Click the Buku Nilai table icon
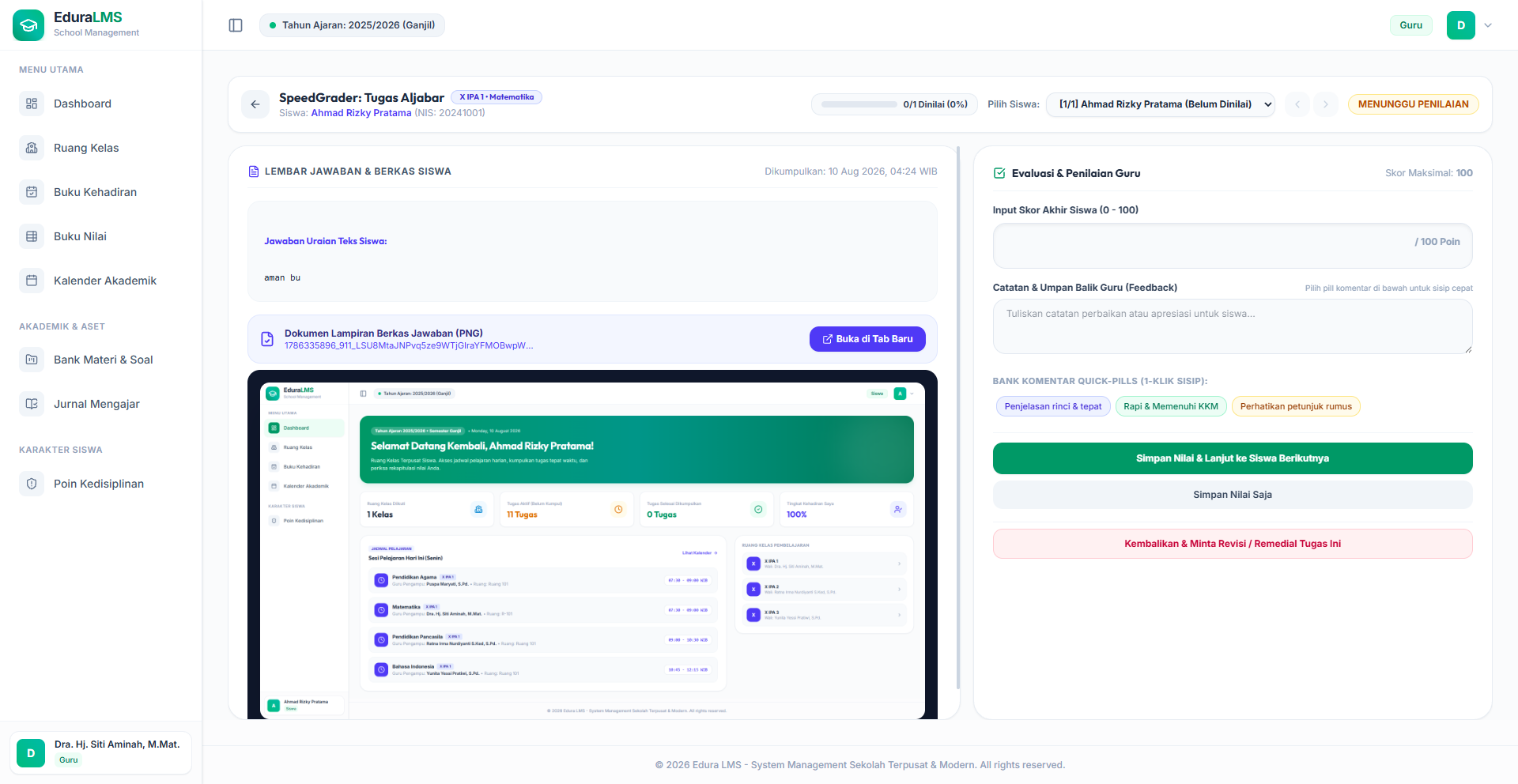The width and height of the screenshot is (1518, 784). 32,236
